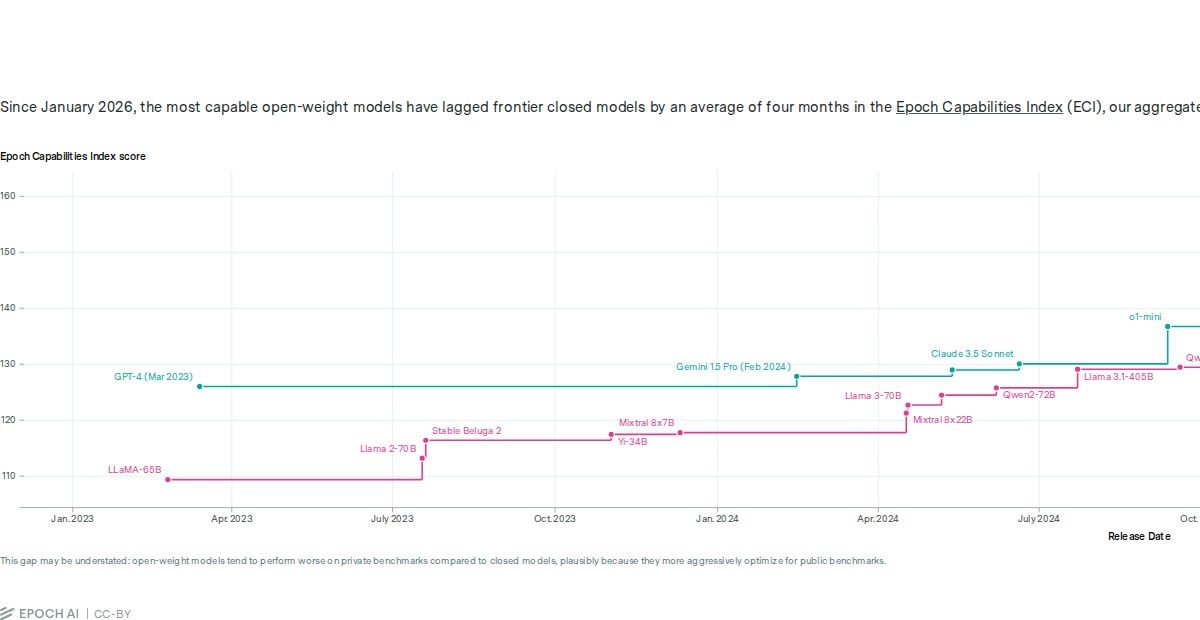This screenshot has height=620, width=1200.
Task: Select the LLaMA-65B data point
Action: pyautogui.click(x=167, y=479)
